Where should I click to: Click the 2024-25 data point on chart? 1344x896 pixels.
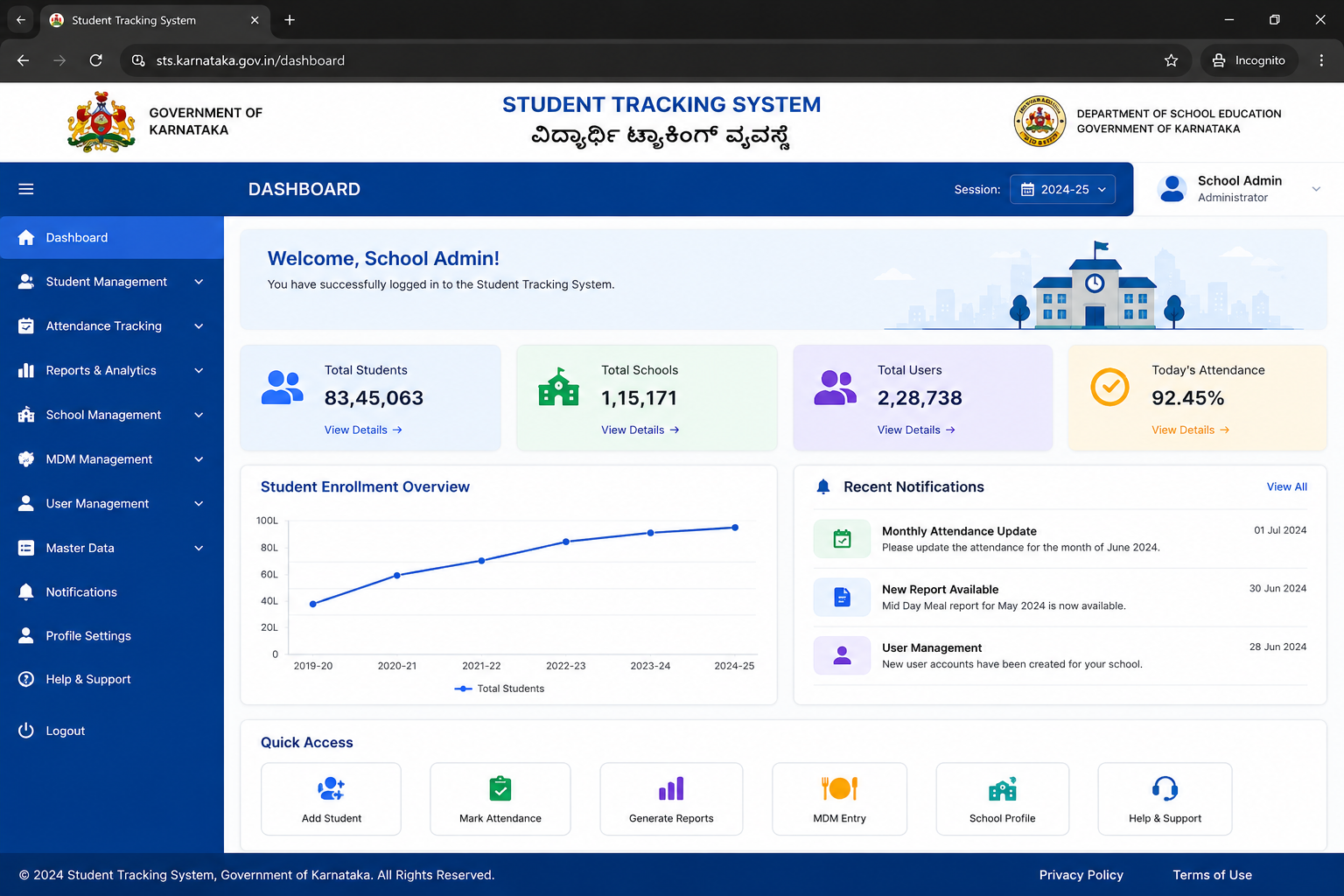pos(735,528)
